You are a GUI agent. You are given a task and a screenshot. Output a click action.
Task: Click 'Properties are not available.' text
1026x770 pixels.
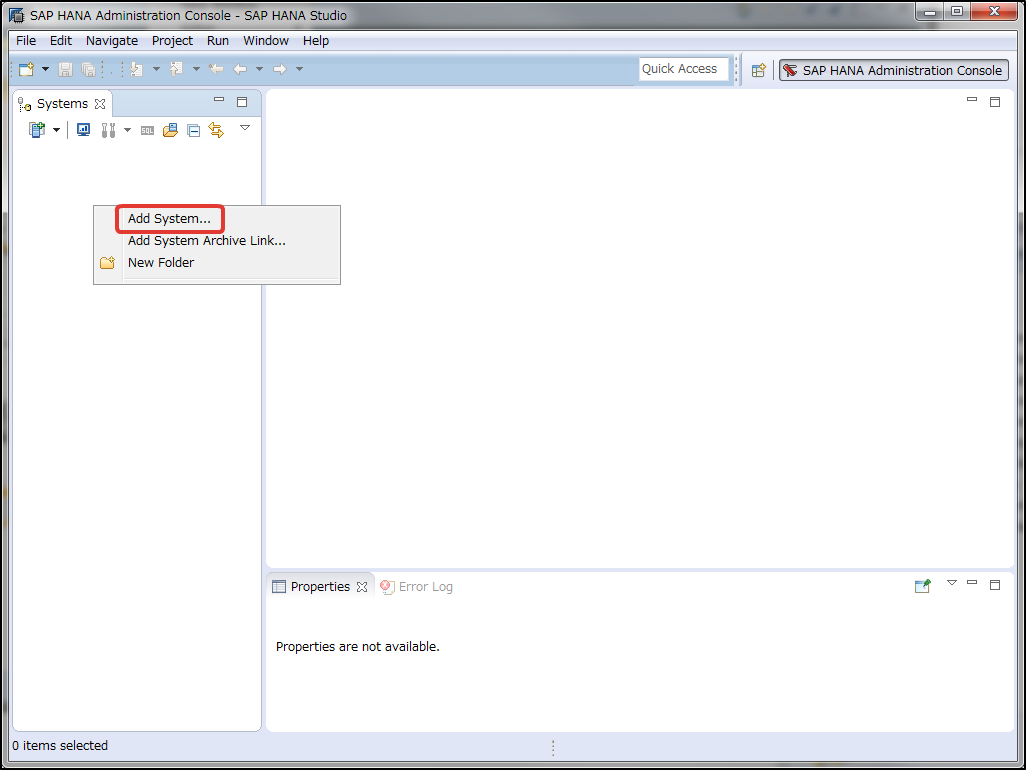pyautogui.click(x=357, y=647)
